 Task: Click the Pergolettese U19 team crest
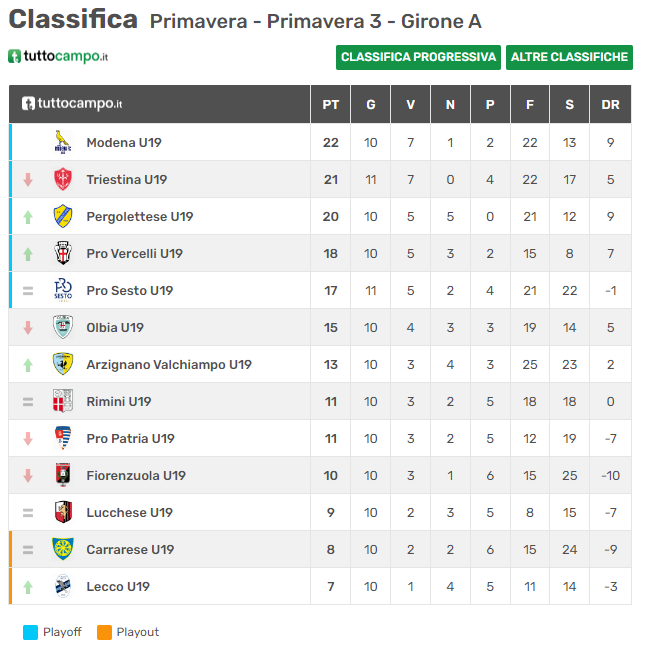pos(63,216)
